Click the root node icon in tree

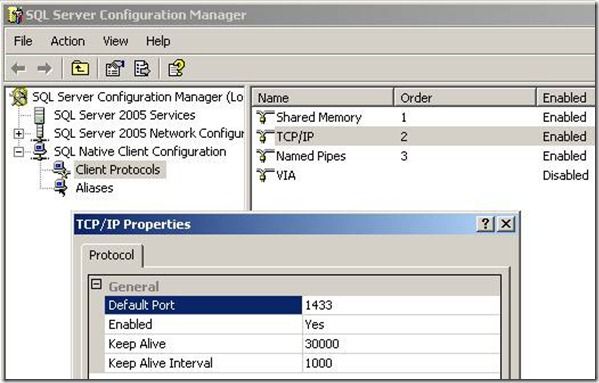[19, 97]
